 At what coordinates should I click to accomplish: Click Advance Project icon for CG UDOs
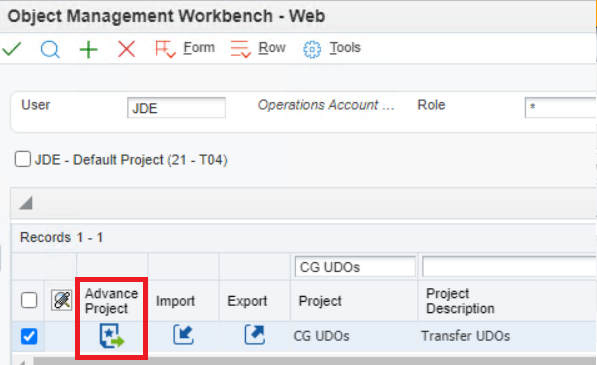112,336
